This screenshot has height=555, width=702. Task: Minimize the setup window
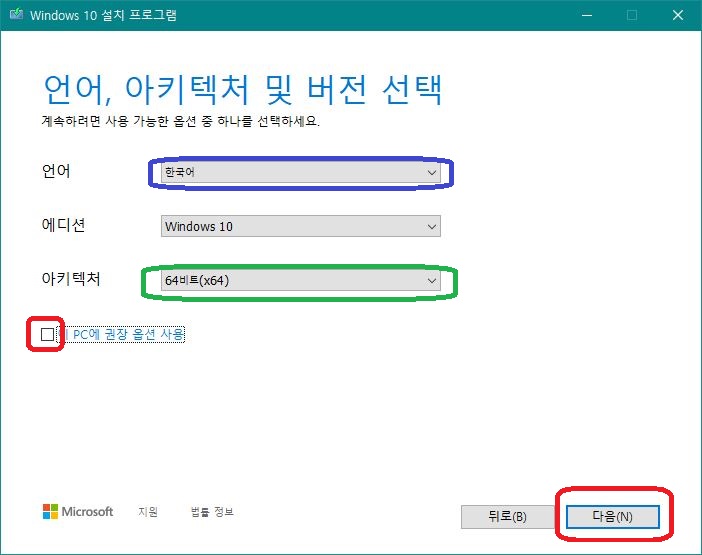click(587, 15)
